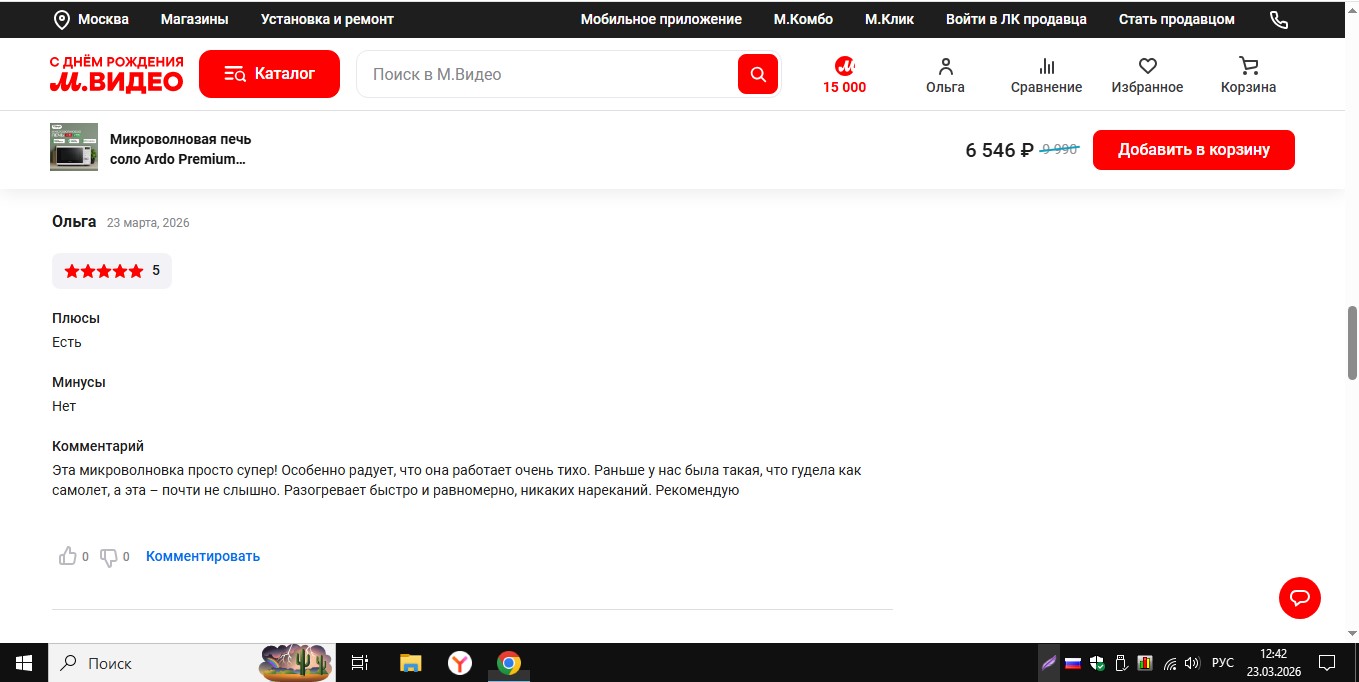1359x682 pixels.
Task: Open Москва city selector
Action: click(104, 19)
